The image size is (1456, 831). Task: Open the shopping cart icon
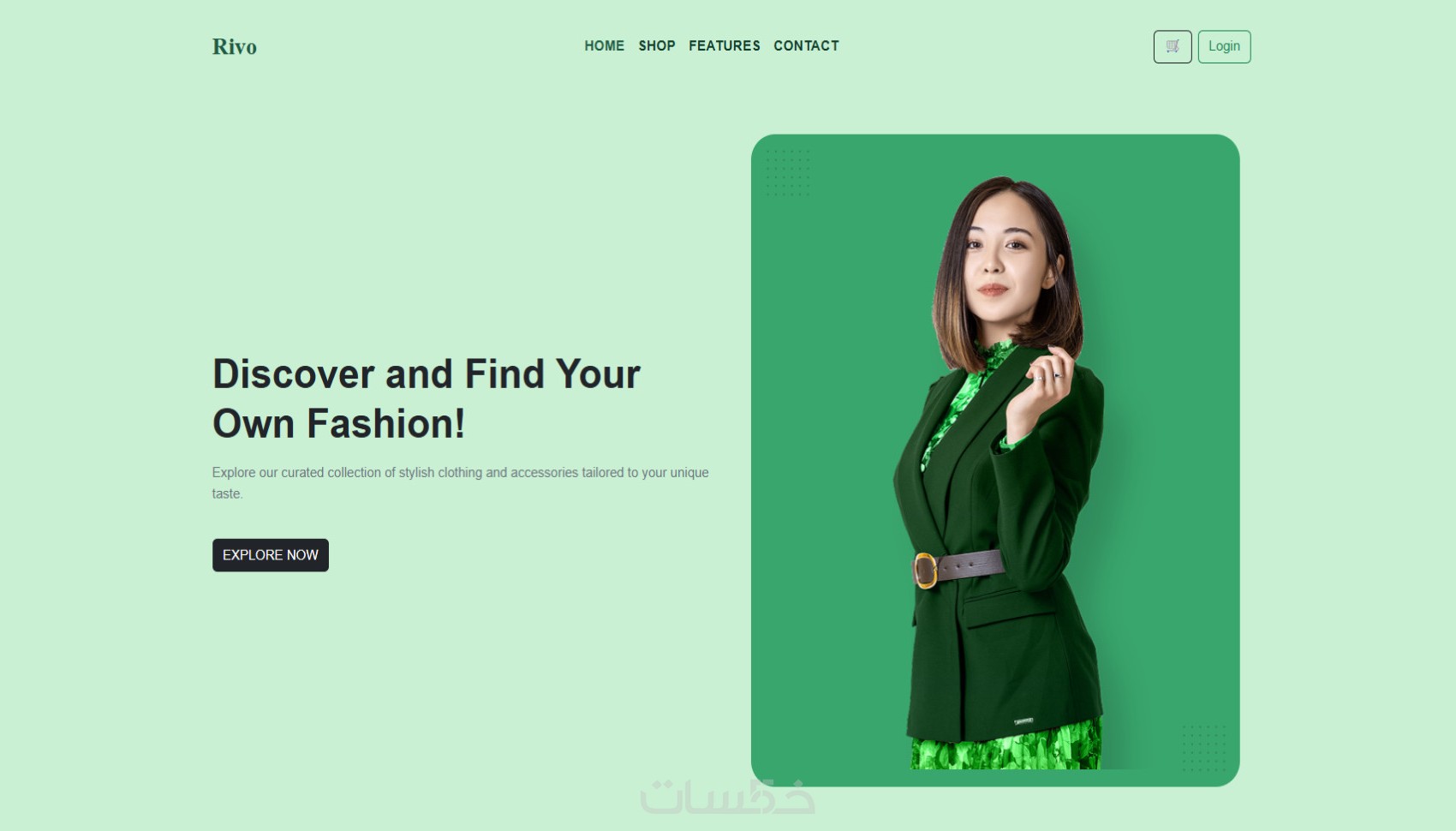coord(1173,46)
